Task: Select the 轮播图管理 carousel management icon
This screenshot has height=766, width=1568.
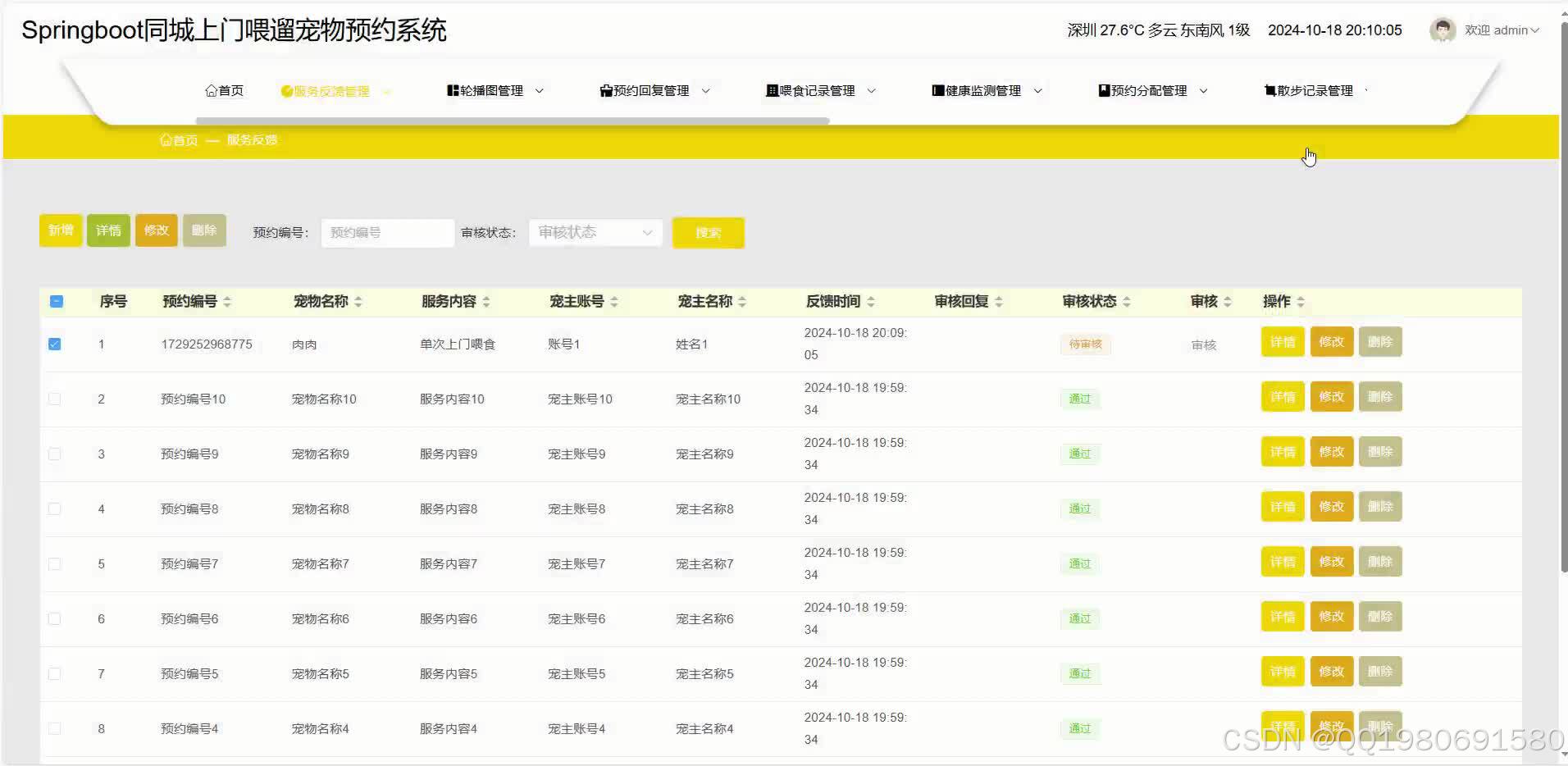Action: pyautogui.click(x=453, y=90)
